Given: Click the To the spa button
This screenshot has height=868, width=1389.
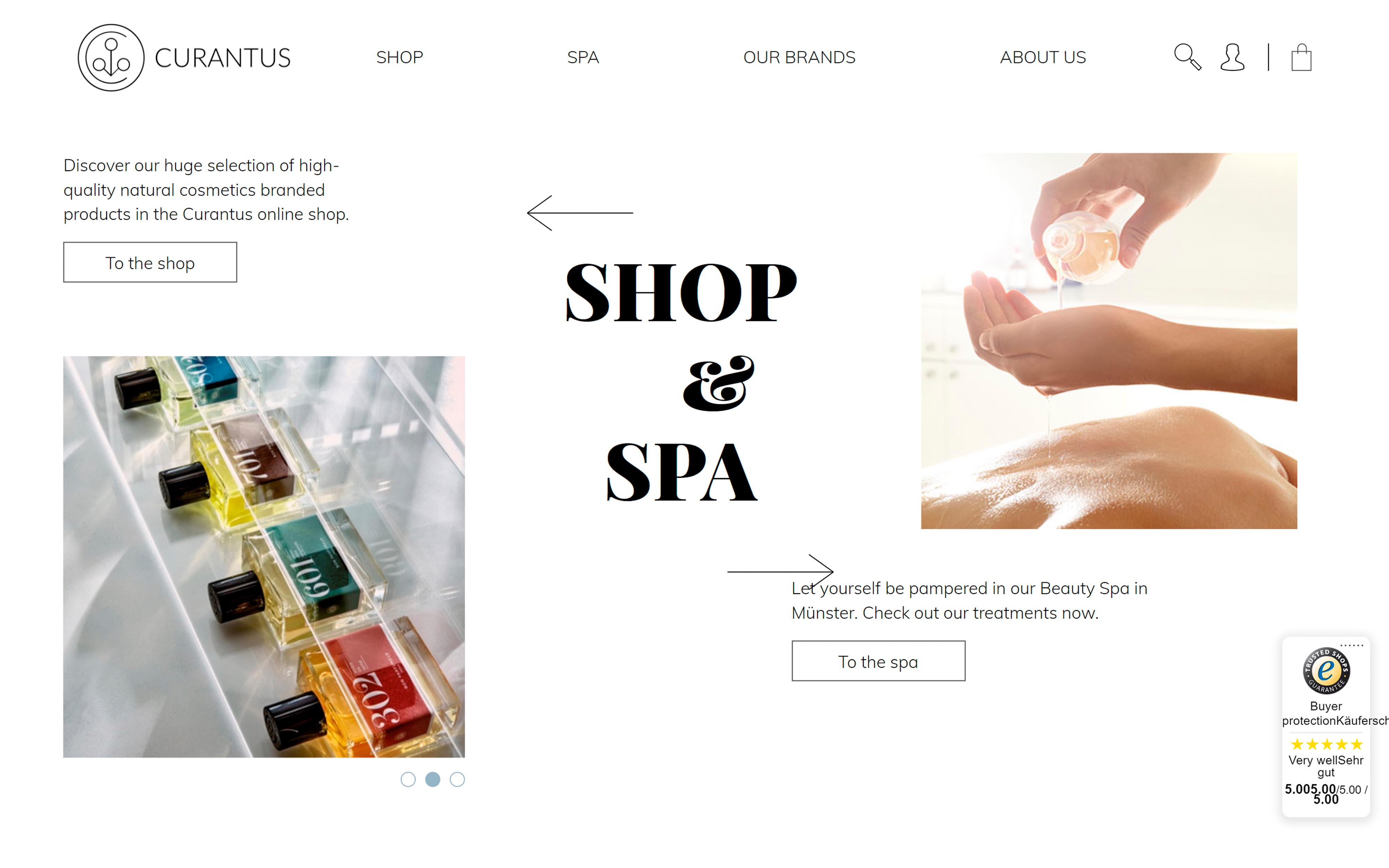Looking at the screenshot, I should tap(878, 661).
